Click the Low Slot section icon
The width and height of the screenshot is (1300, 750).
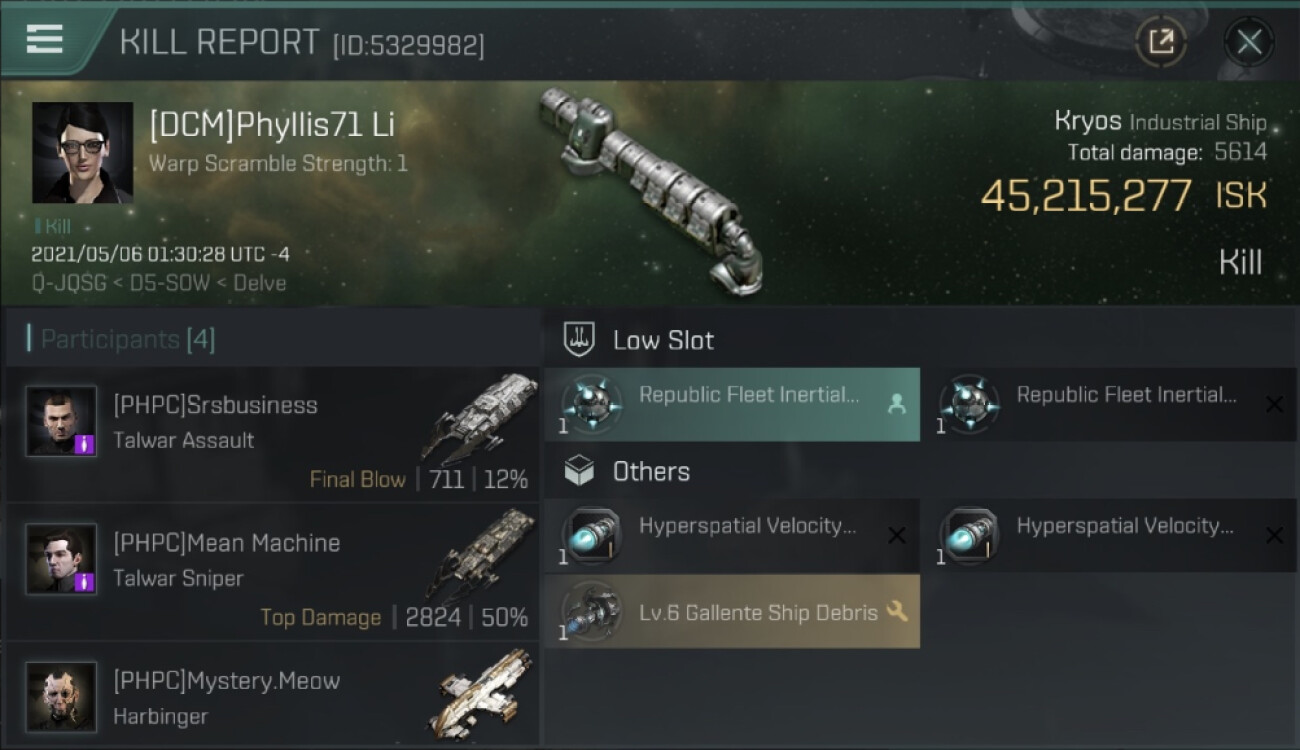580,339
